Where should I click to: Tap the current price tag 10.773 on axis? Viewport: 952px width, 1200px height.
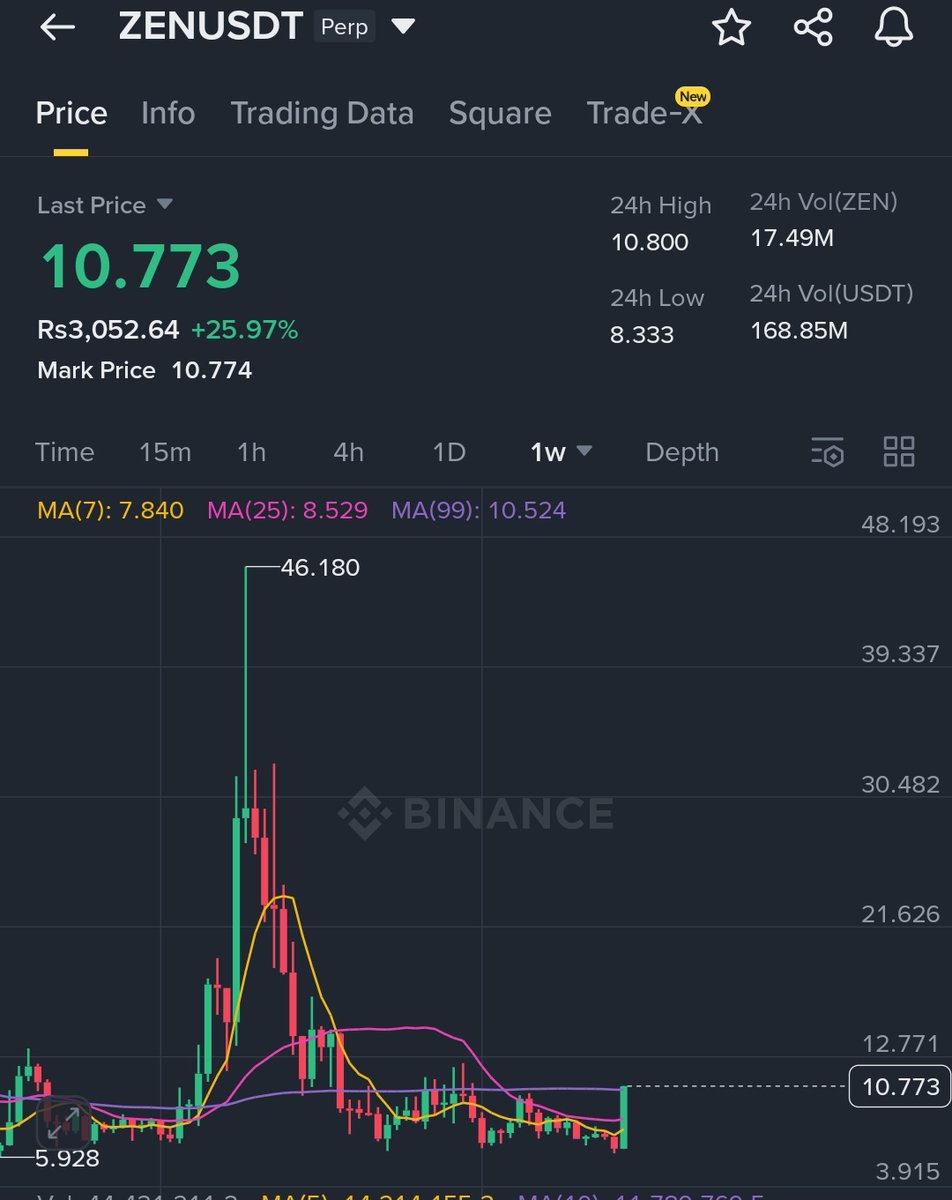pos(900,1086)
